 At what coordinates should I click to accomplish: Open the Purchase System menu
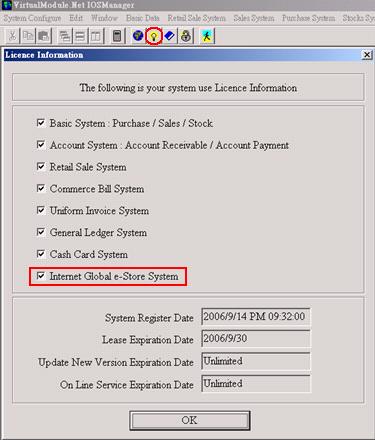click(308, 18)
